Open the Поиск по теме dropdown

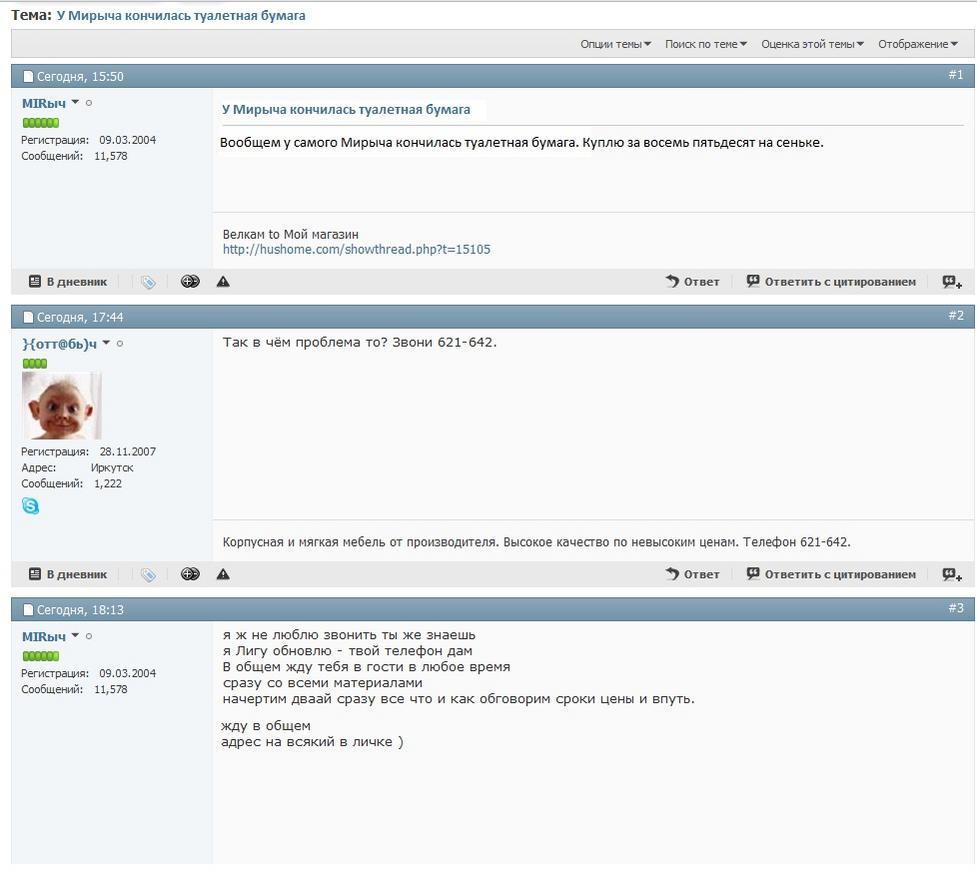[705, 44]
